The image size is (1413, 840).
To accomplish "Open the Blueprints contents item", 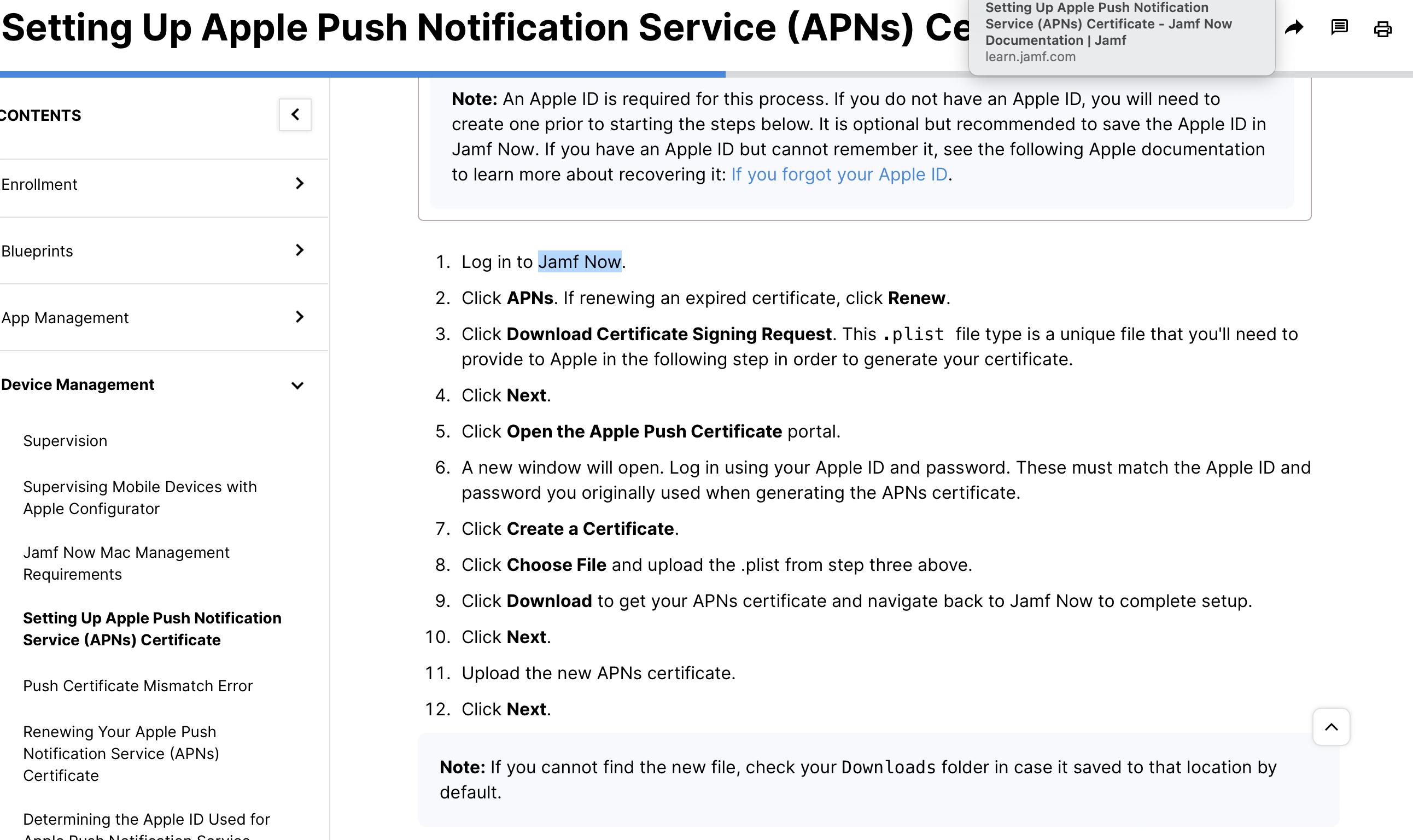I will click(37, 252).
